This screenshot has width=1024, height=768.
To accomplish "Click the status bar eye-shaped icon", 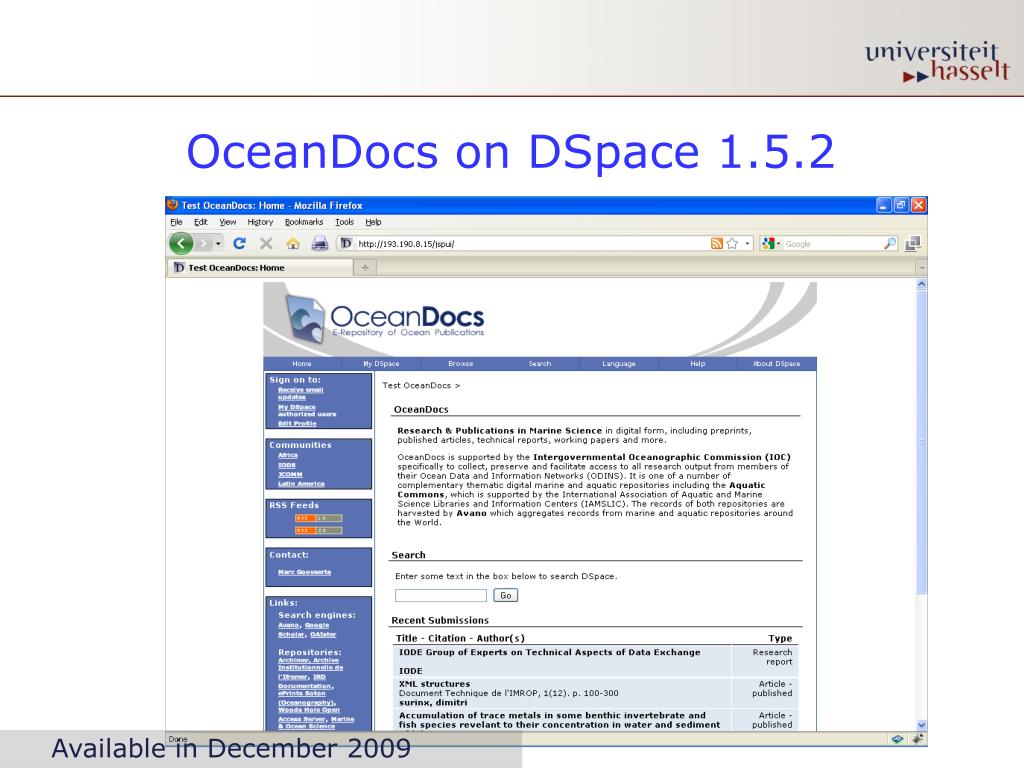I will pos(897,739).
